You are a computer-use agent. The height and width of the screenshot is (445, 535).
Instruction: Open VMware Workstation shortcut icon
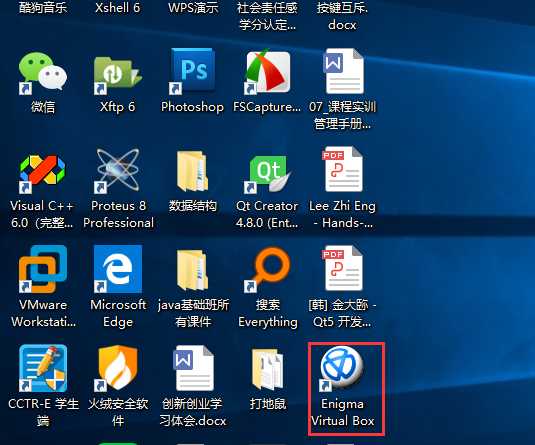click(x=43, y=269)
